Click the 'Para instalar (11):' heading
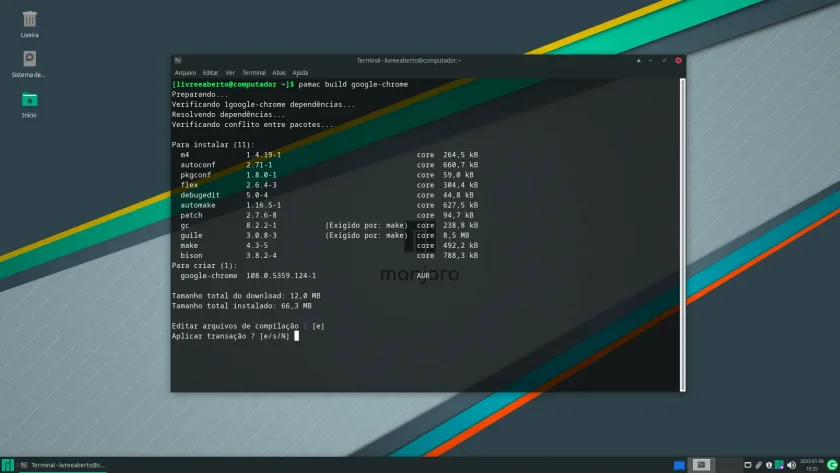Screen dimensions: 840x473 [x=213, y=145]
